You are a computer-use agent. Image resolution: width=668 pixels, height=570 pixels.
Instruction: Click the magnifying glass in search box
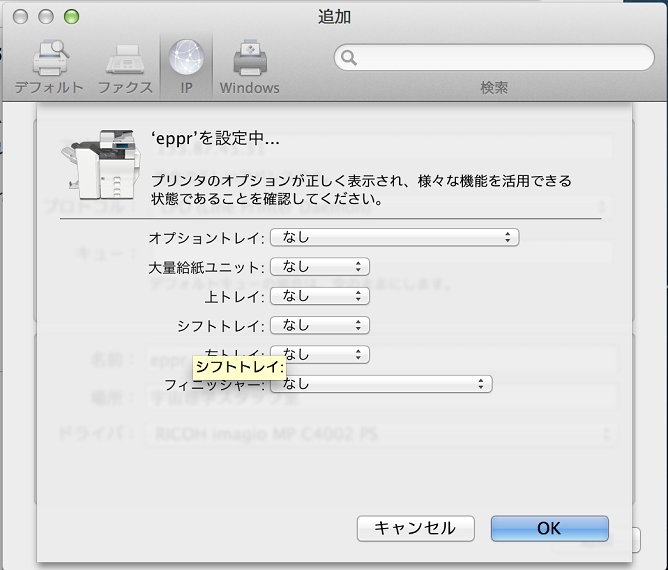point(350,58)
